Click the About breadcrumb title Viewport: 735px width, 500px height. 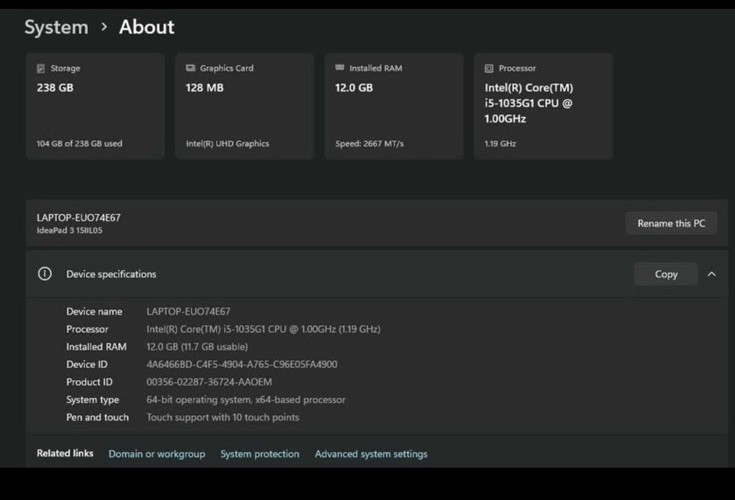point(146,27)
